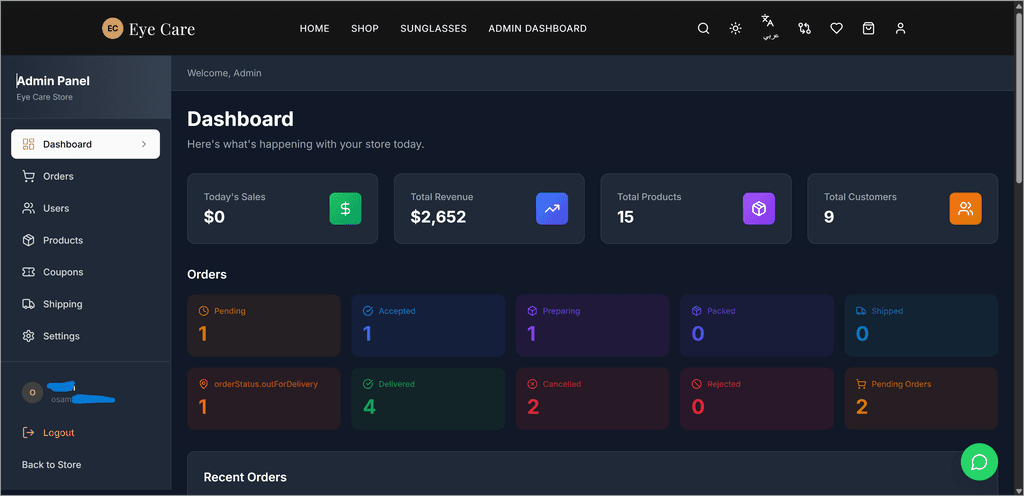Screen dimensions: 1024x496
Task: Select Orders in the sidebar menu
Action: (86, 176)
